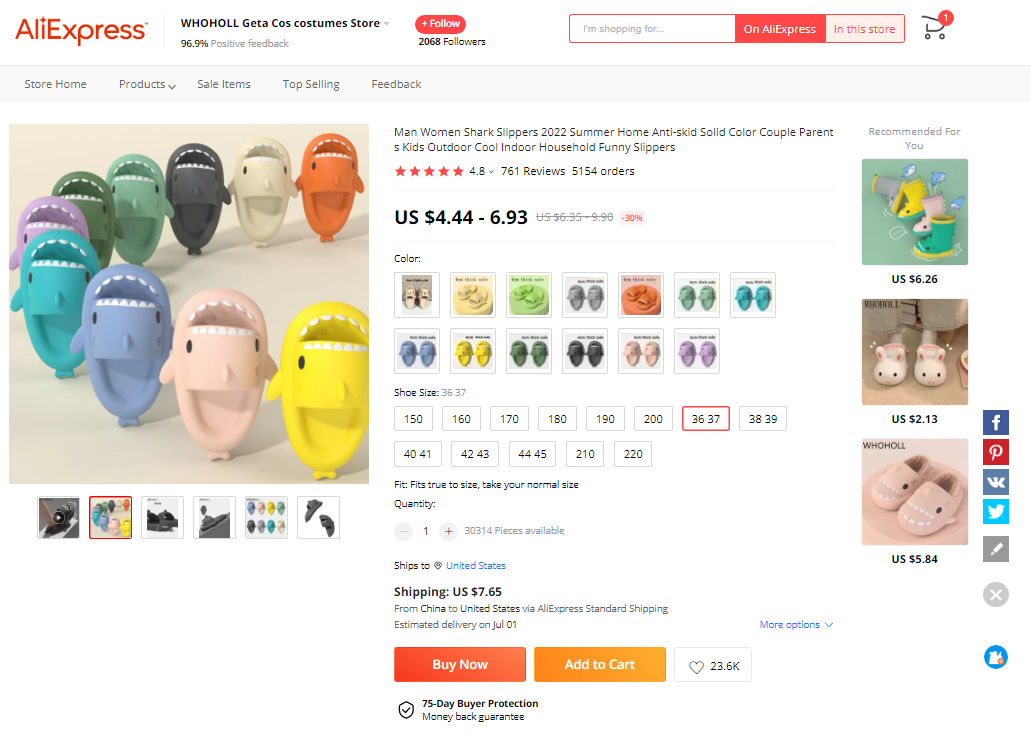The width and height of the screenshot is (1031, 733).
Task: Change the United States shipping destination
Action: pyautogui.click(x=475, y=565)
